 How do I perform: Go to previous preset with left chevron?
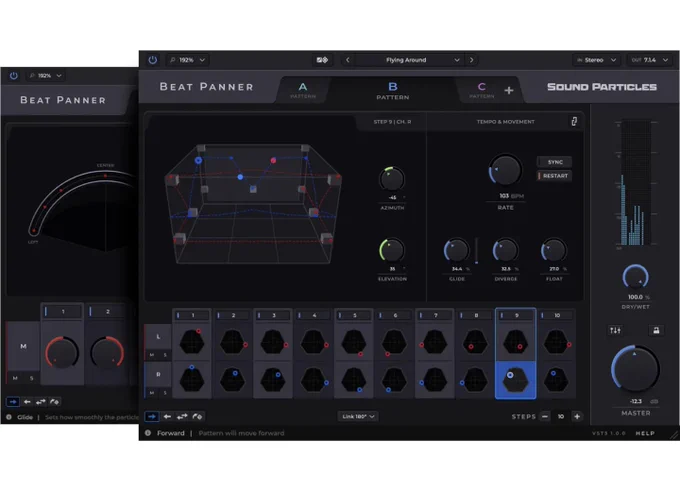click(347, 60)
